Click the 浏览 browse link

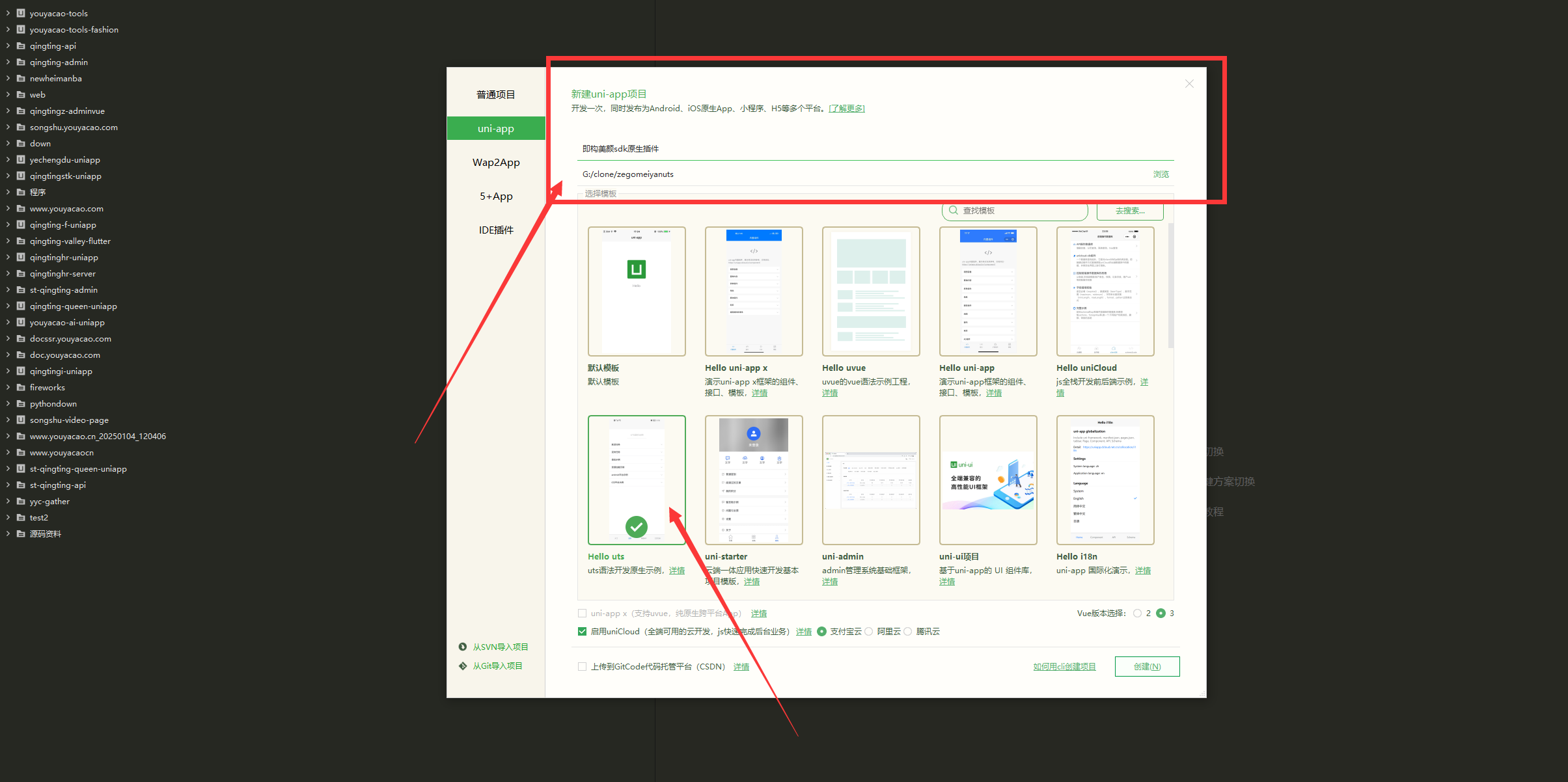coord(1161,174)
